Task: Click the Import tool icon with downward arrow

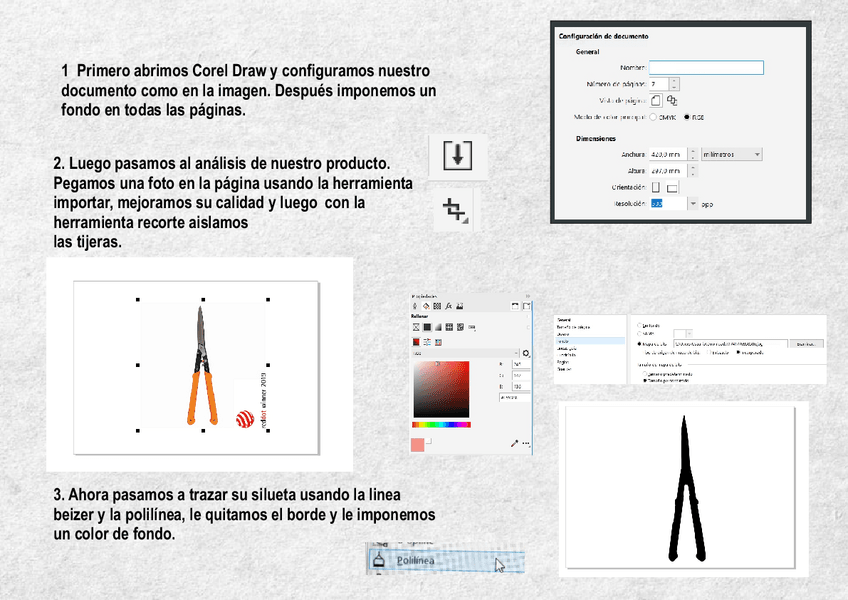Action: pos(458,156)
